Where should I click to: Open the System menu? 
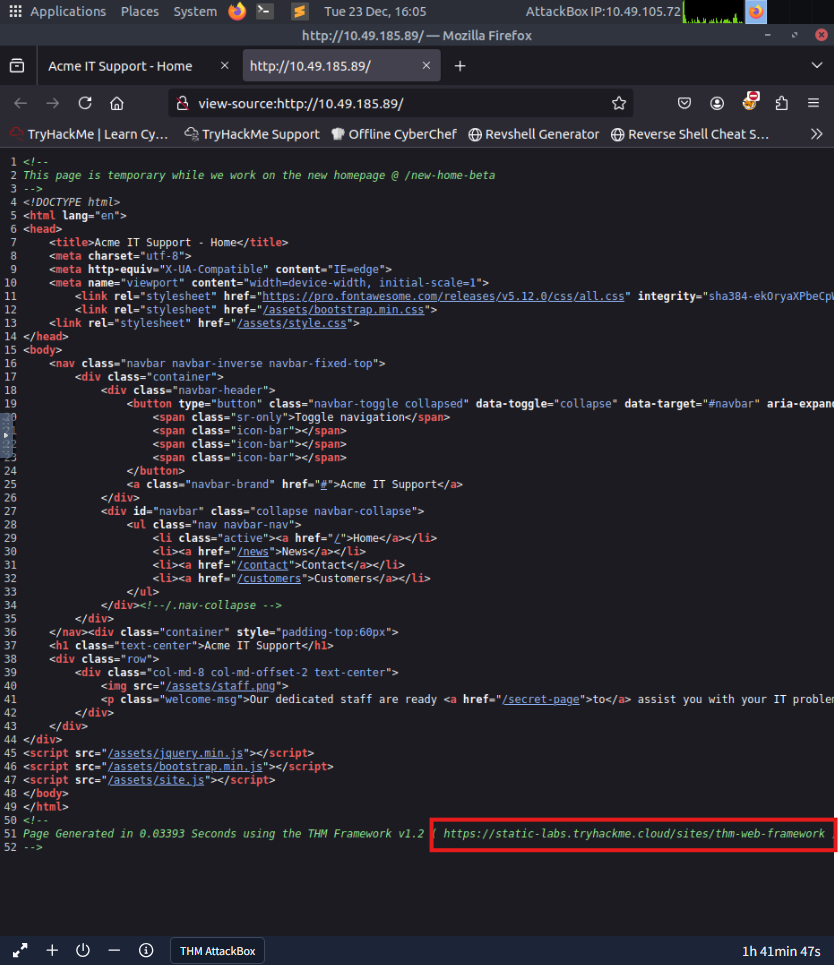(195, 11)
